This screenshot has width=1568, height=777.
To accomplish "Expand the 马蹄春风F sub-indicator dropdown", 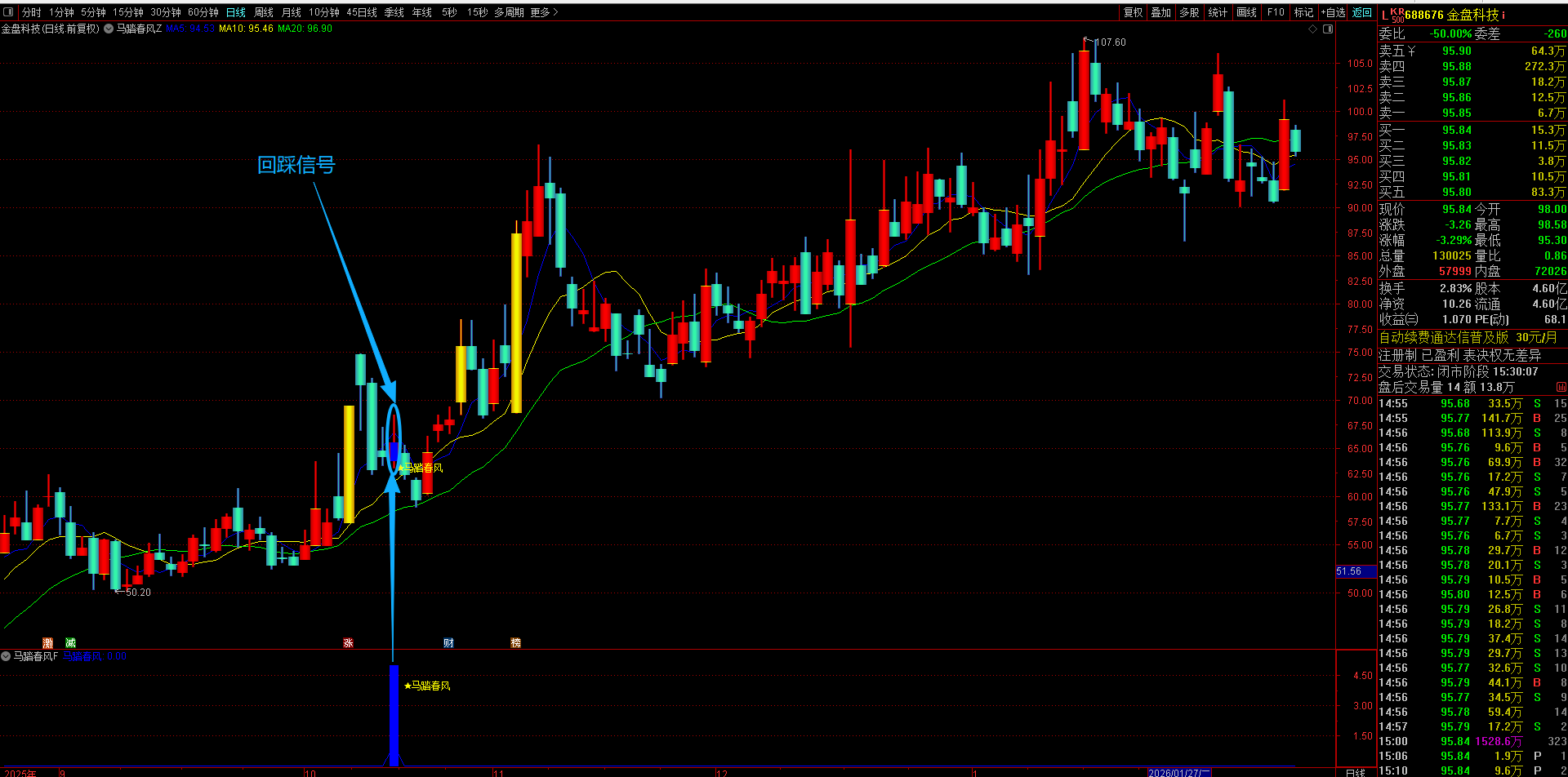I will click(x=6, y=656).
